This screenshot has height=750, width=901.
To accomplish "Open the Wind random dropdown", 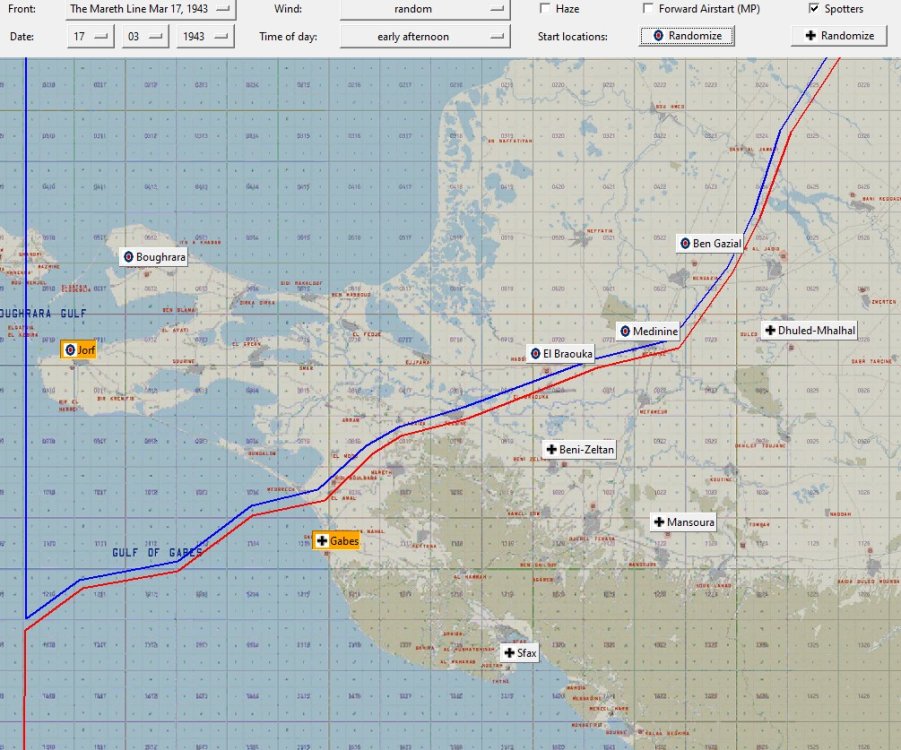I will [425, 9].
